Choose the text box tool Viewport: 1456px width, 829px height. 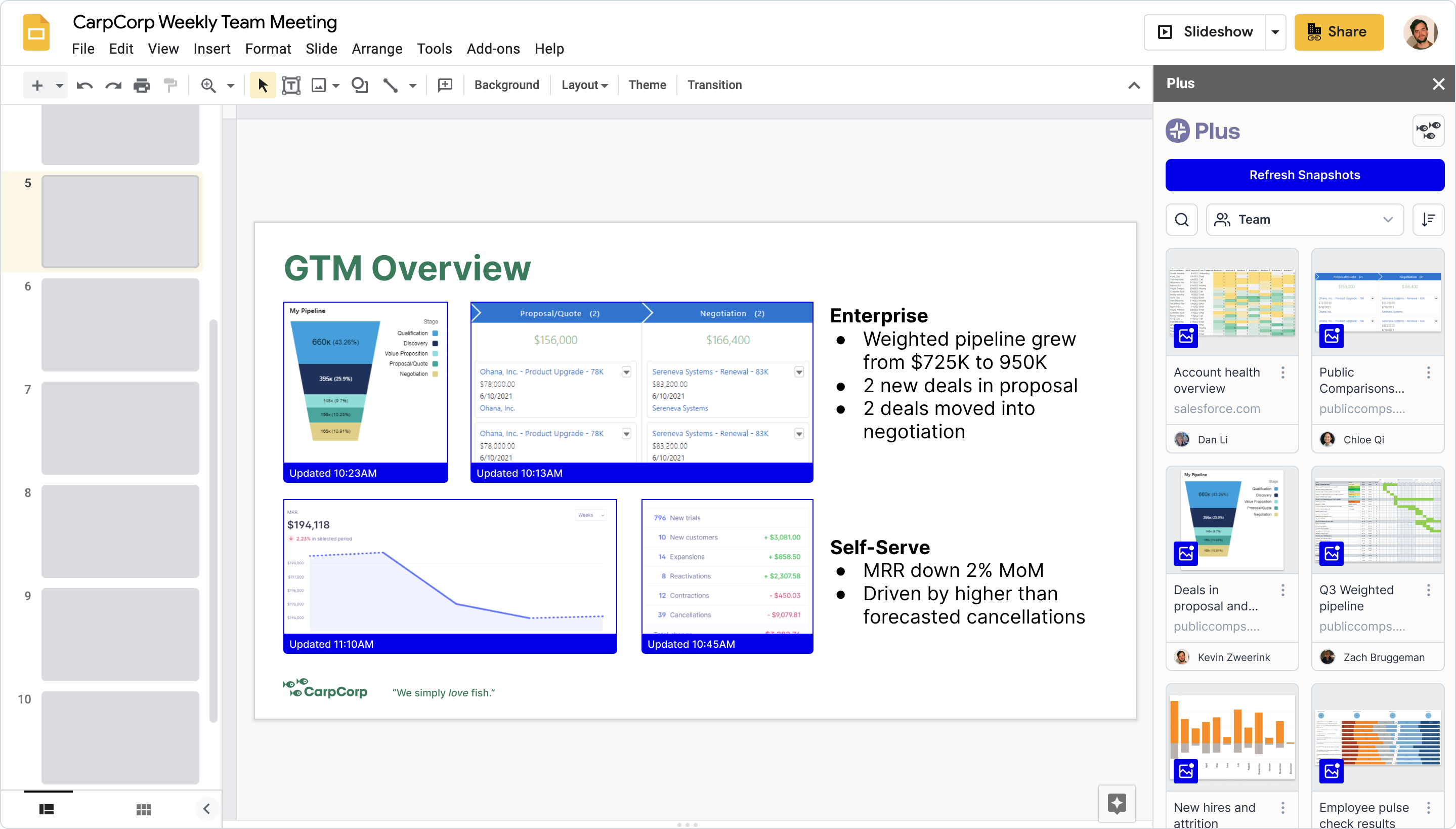(x=291, y=86)
